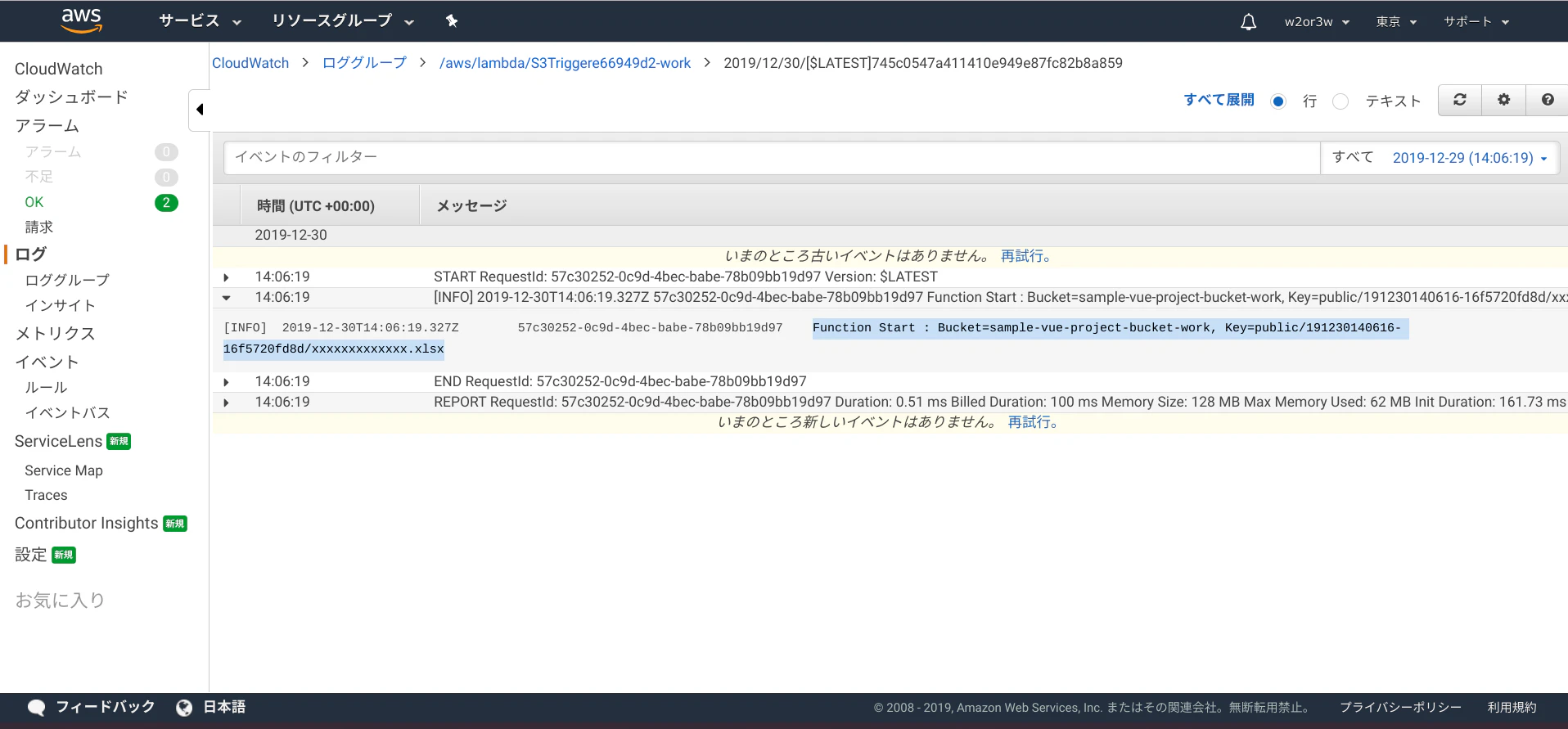Collapse the left navigation panel arrow
Screen dimensions: 1568x729
(x=200, y=110)
